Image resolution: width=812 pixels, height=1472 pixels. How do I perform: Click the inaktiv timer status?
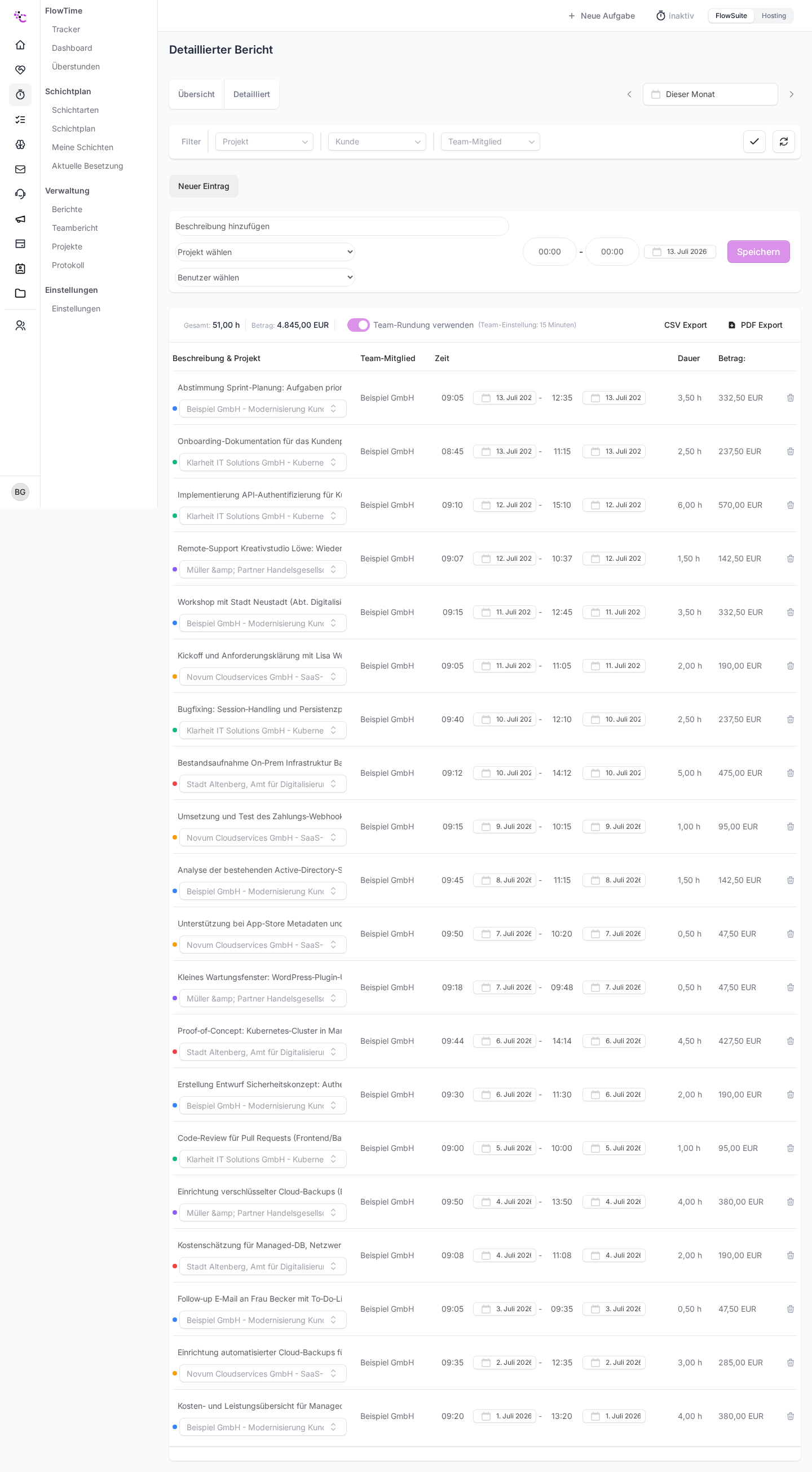(x=675, y=16)
